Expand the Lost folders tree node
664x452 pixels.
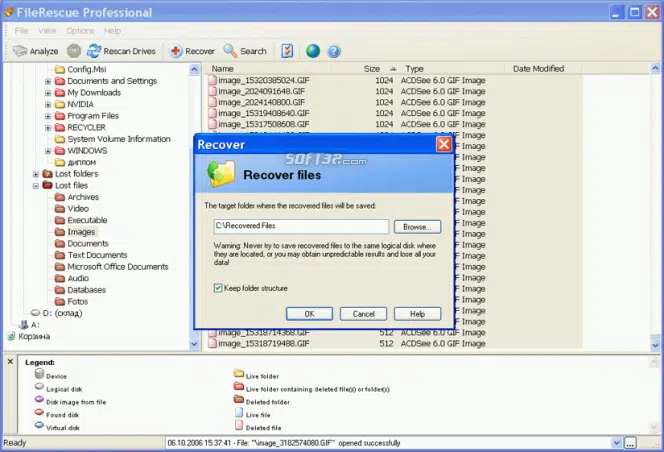coord(36,174)
